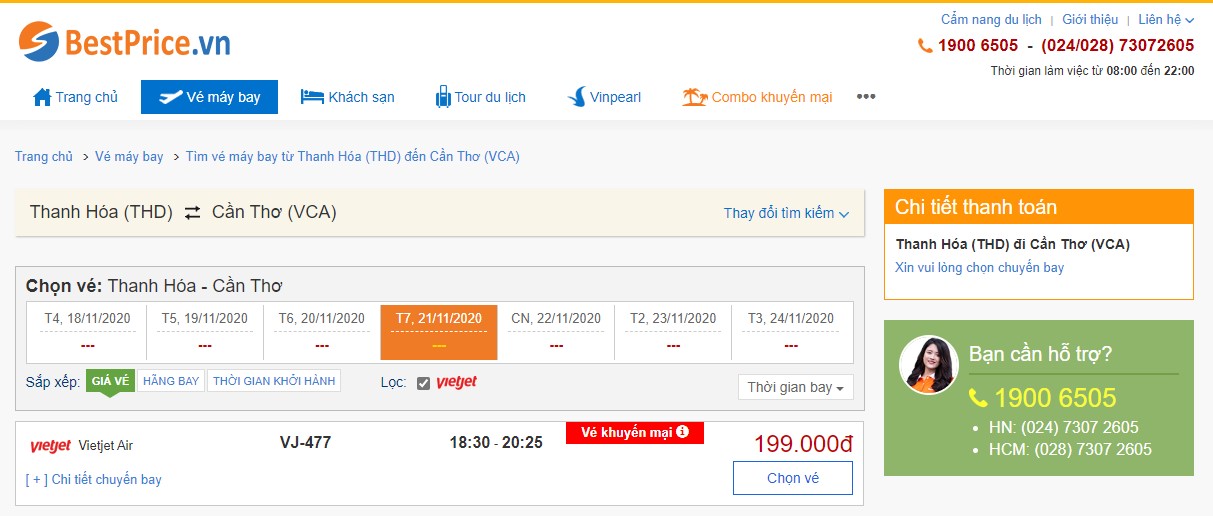This screenshot has width=1213, height=516.
Task: Click the HCM: (028) 7307 2605 number
Action: click(1070, 449)
